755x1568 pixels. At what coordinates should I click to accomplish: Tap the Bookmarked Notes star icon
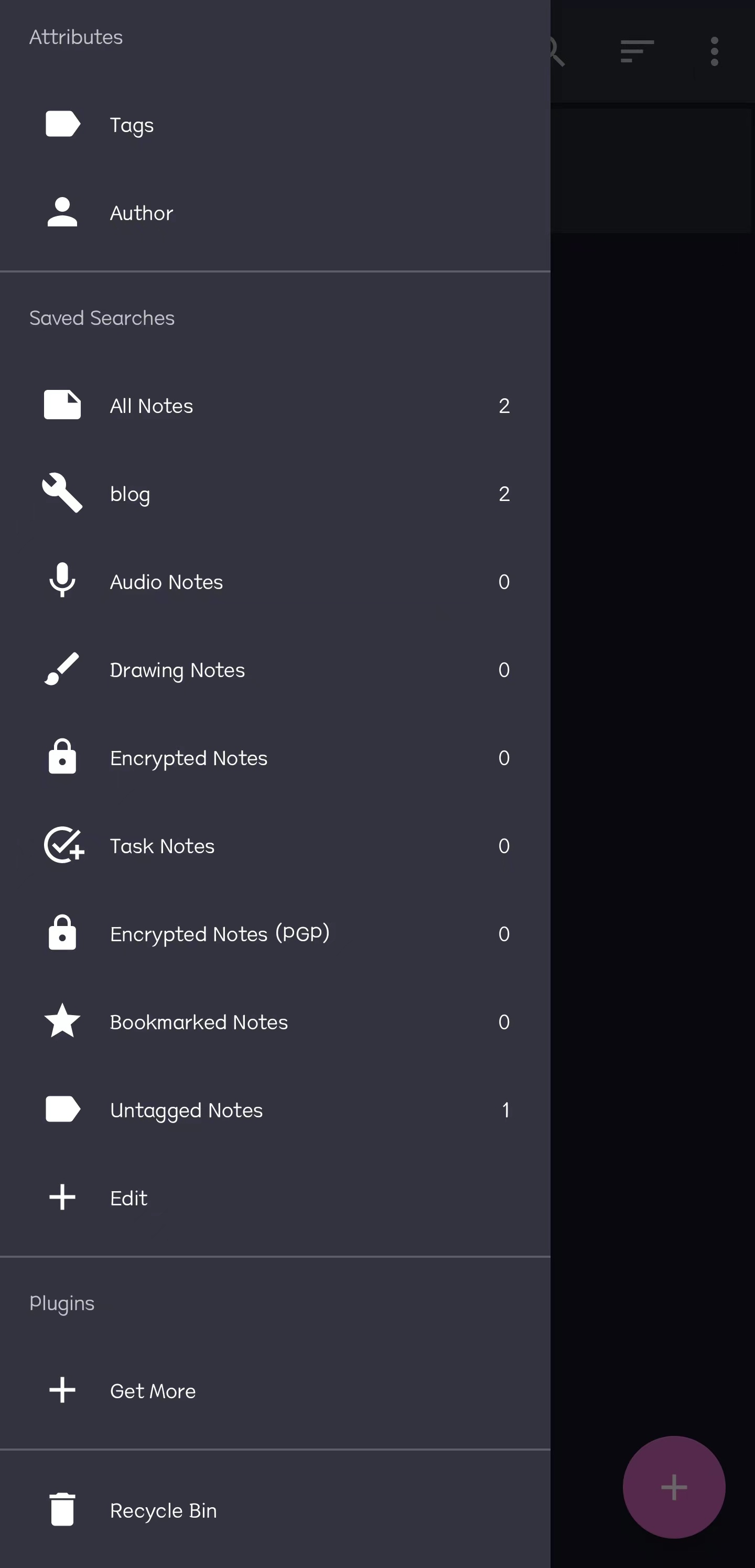(x=63, y=1021)
